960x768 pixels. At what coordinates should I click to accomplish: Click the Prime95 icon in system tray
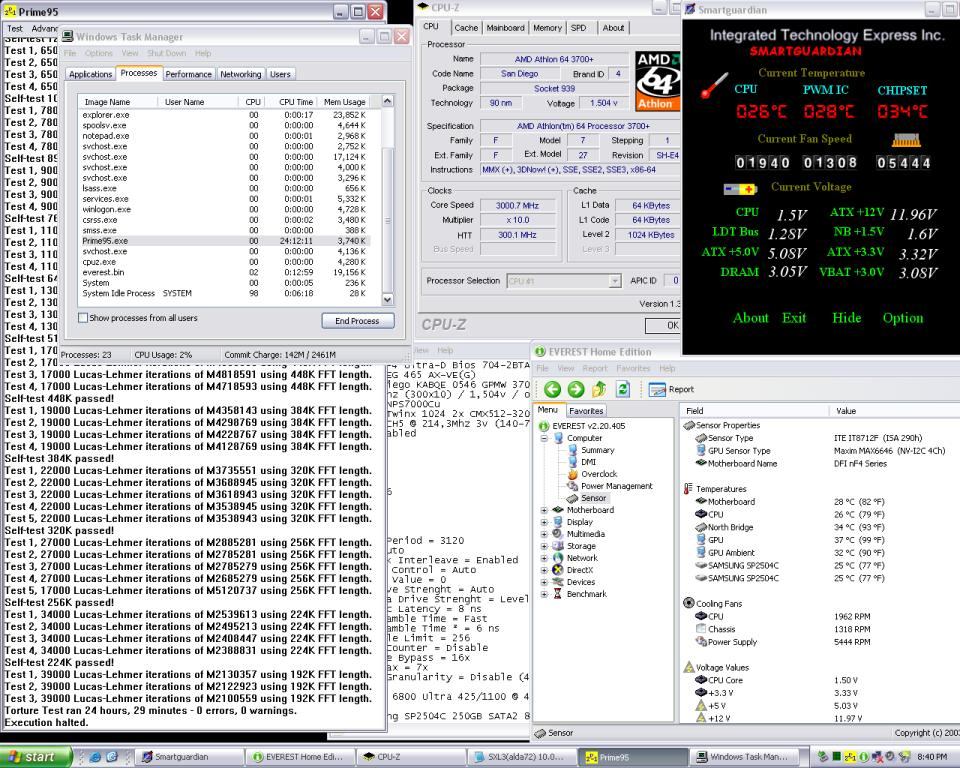pos(850,757)
